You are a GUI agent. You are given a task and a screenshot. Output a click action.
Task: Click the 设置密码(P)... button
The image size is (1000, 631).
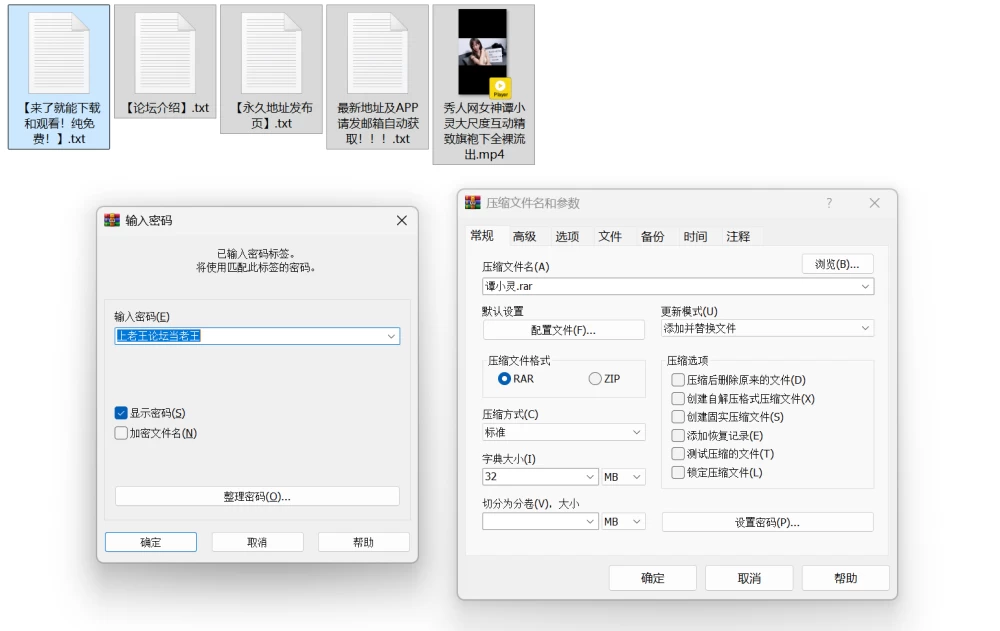pos(767,523)
